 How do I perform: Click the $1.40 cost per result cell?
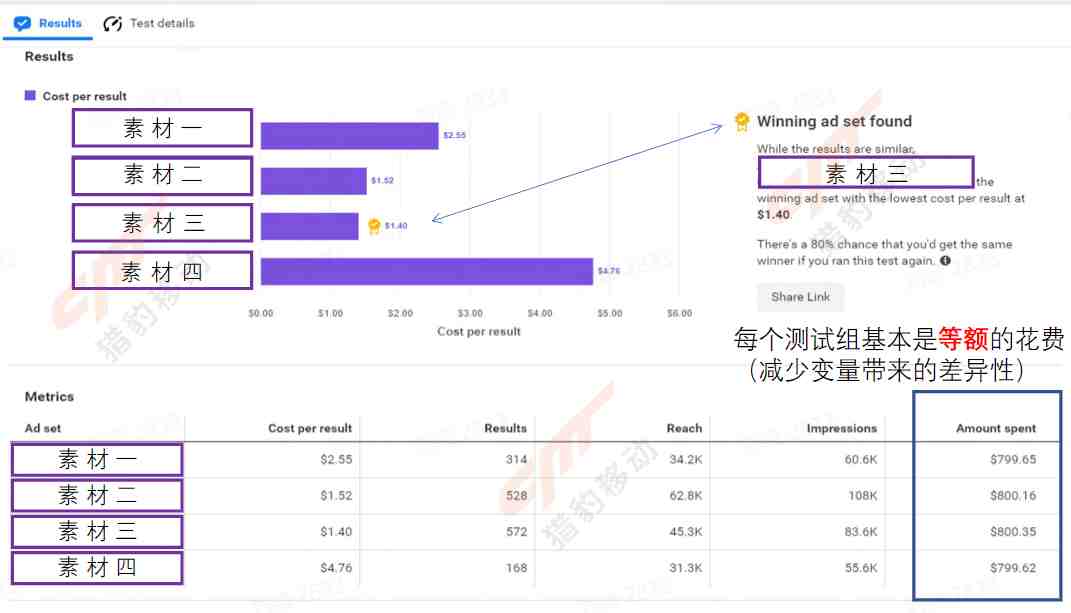pyautogui.click(x=336, y=532)
